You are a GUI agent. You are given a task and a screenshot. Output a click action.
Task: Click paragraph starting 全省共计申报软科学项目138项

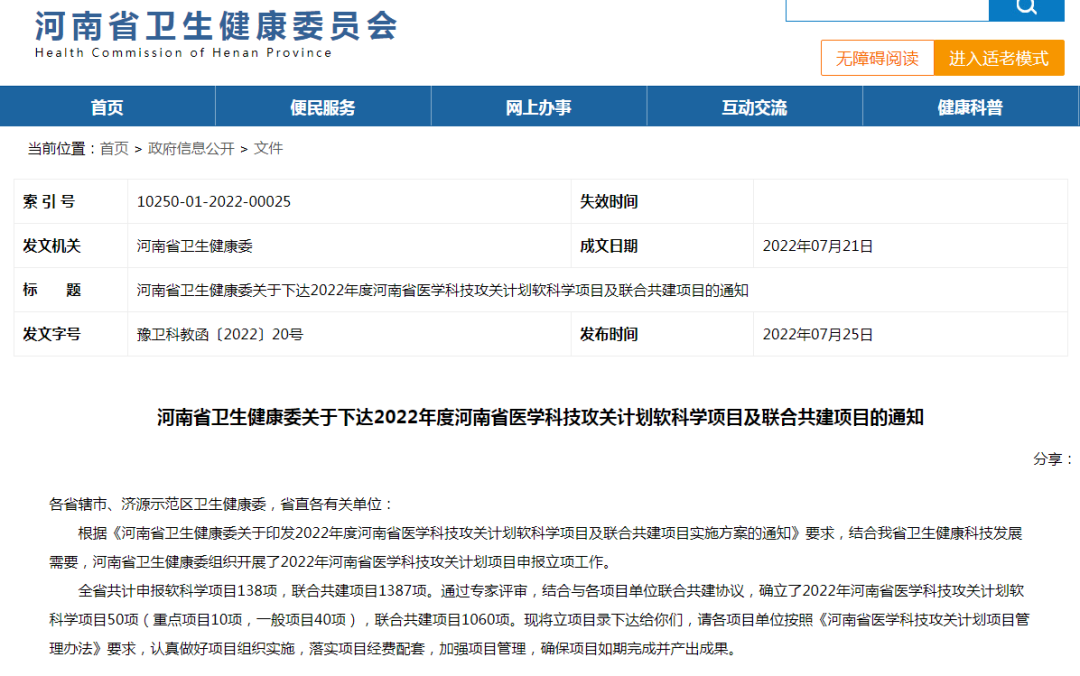point(539,619)
